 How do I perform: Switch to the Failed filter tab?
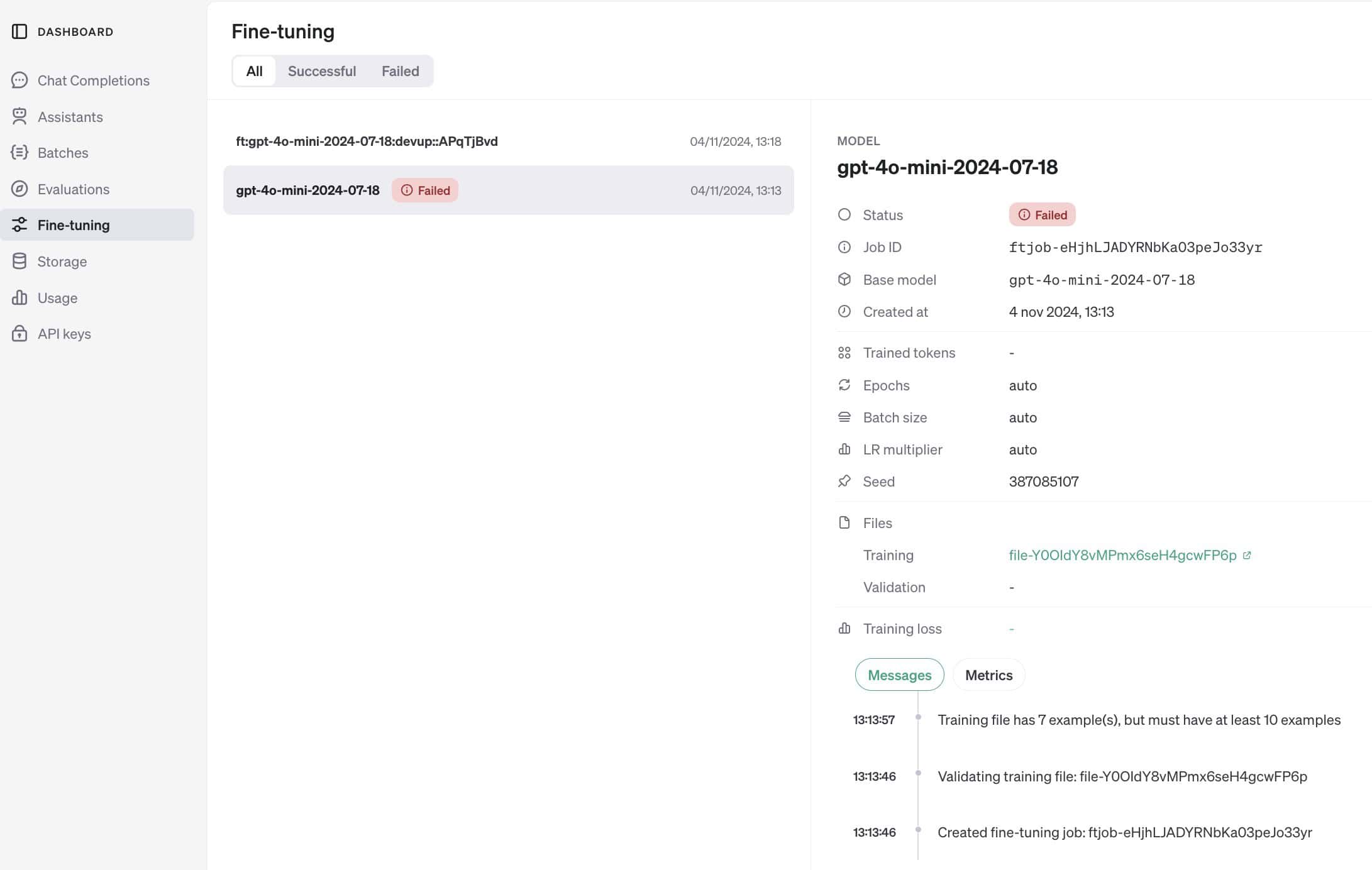pyautogui.click(x=400, y=71)
